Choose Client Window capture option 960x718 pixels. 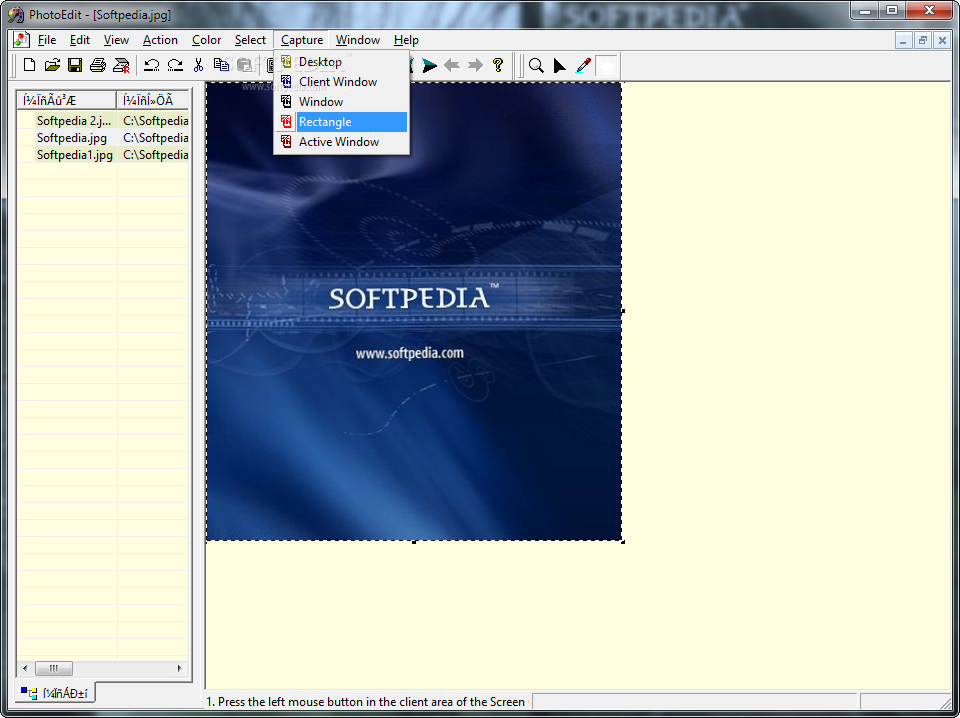(x=342, y=82)
